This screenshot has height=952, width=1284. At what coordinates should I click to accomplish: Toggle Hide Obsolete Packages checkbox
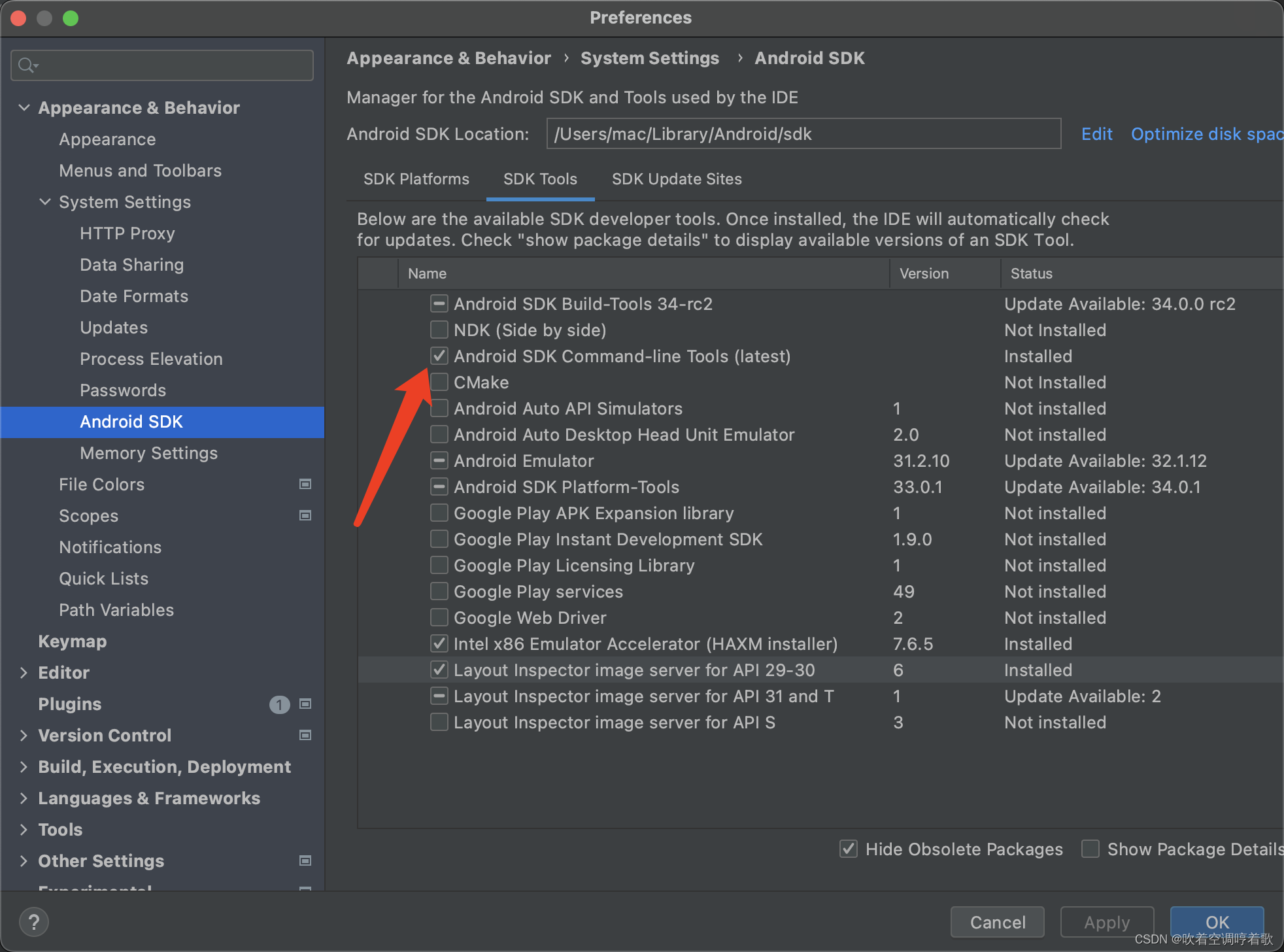849,849
